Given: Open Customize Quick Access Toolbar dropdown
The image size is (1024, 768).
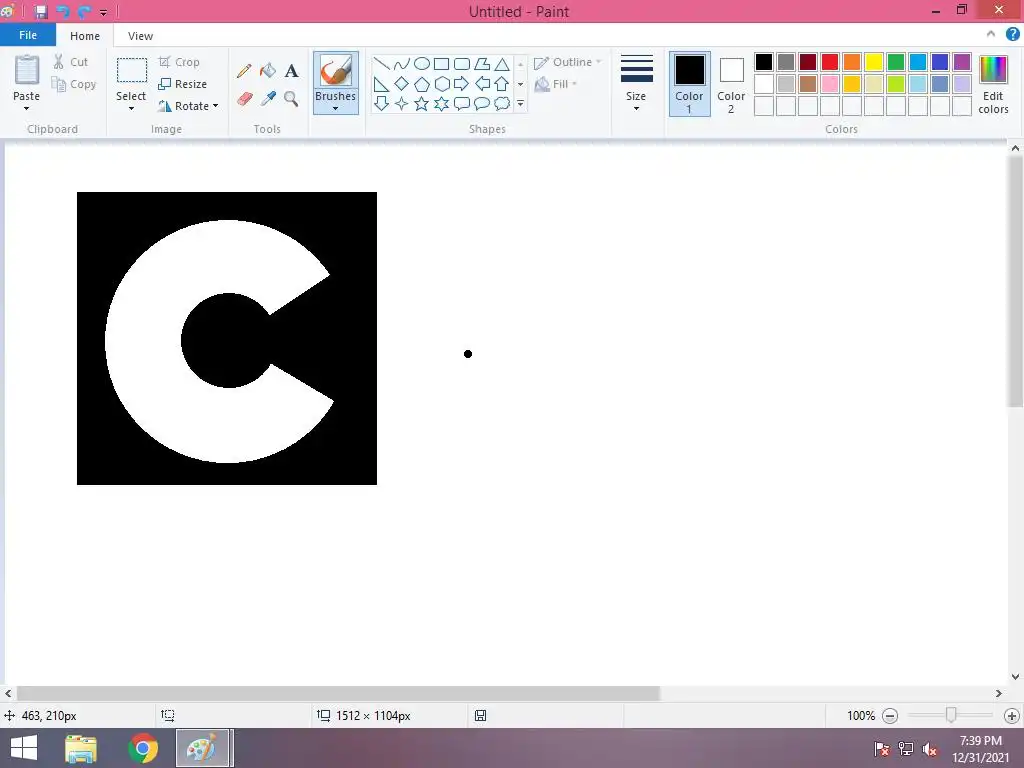Looking at the screenshot, I should click(x=103, y=12).
